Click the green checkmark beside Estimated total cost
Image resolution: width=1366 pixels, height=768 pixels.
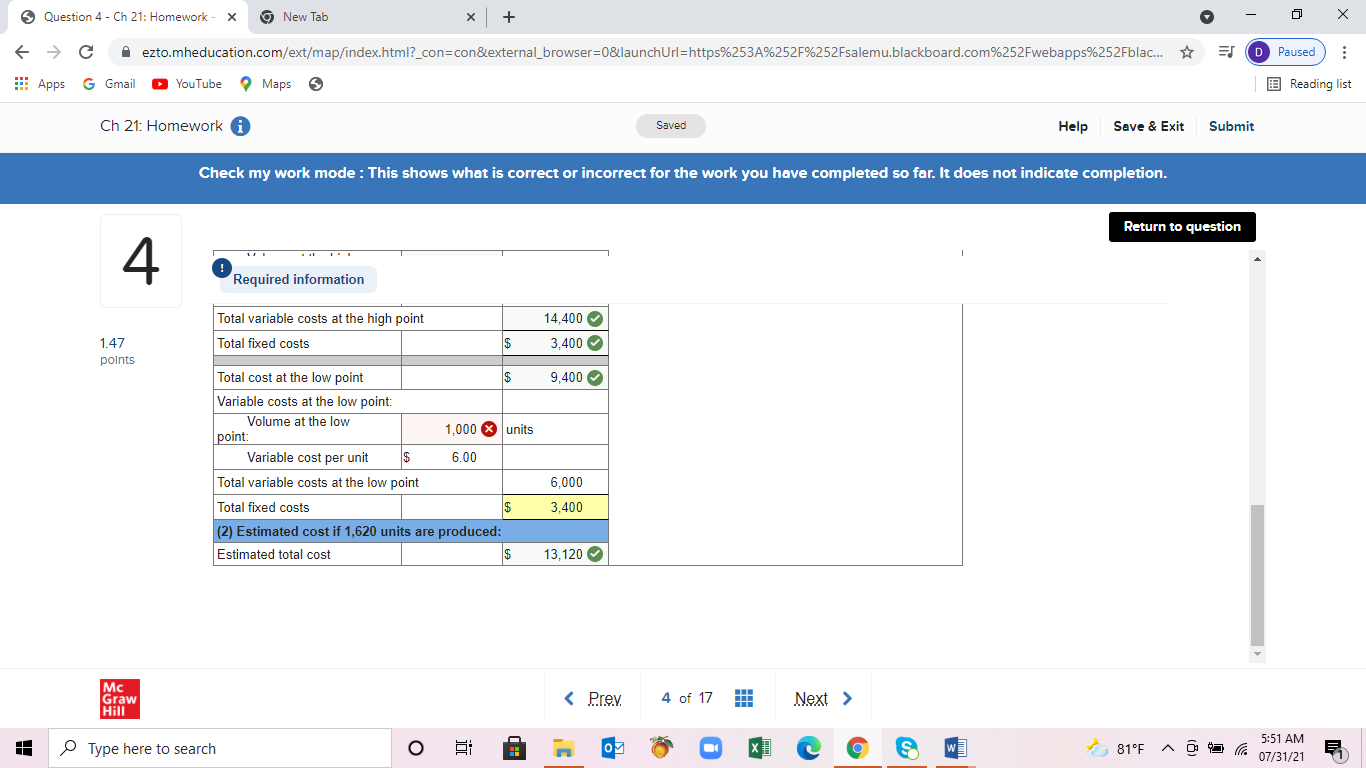pos(593,553)
